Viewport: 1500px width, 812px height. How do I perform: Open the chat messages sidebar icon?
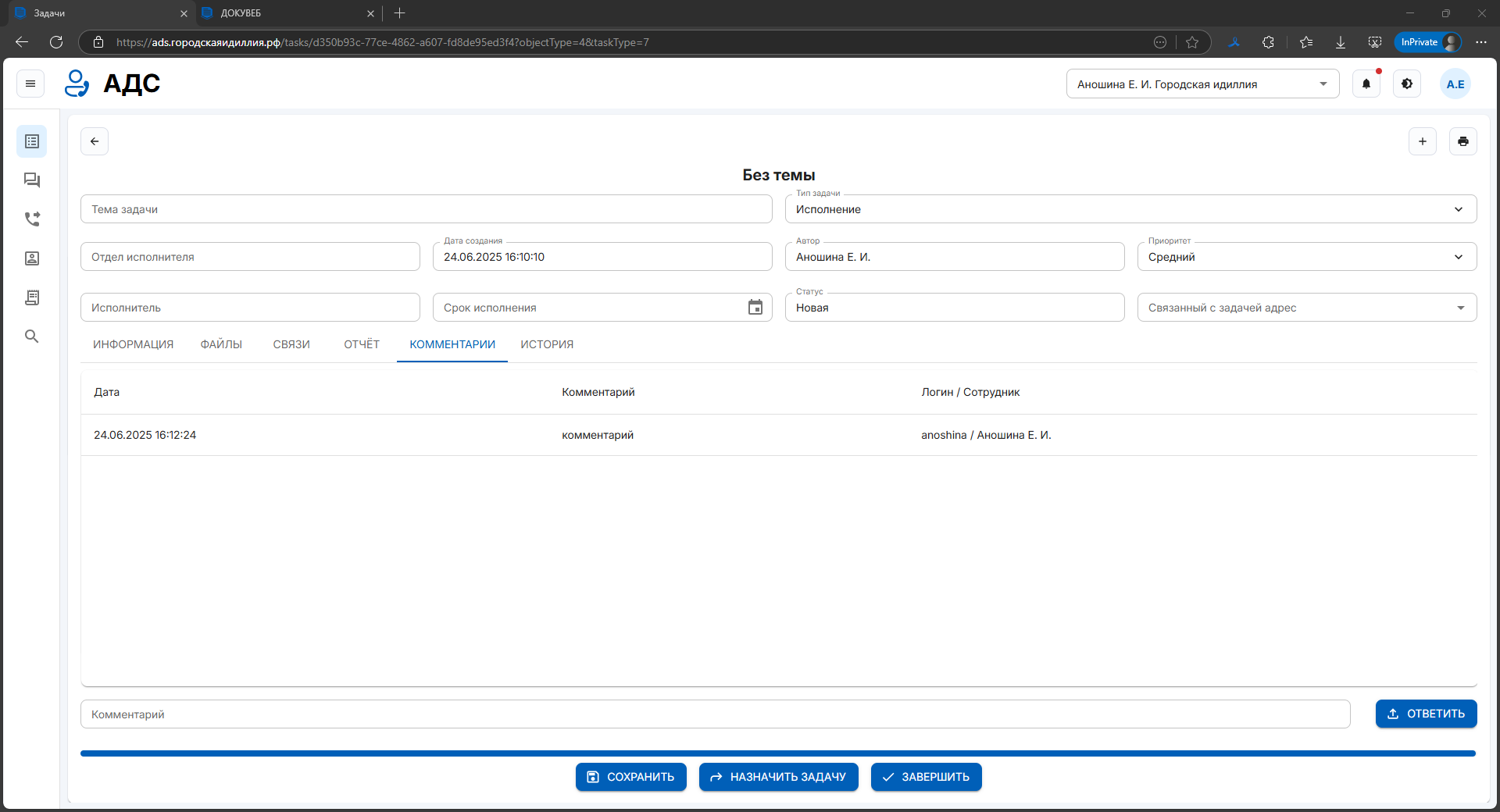pyautogui.click(x=32, y=180)
